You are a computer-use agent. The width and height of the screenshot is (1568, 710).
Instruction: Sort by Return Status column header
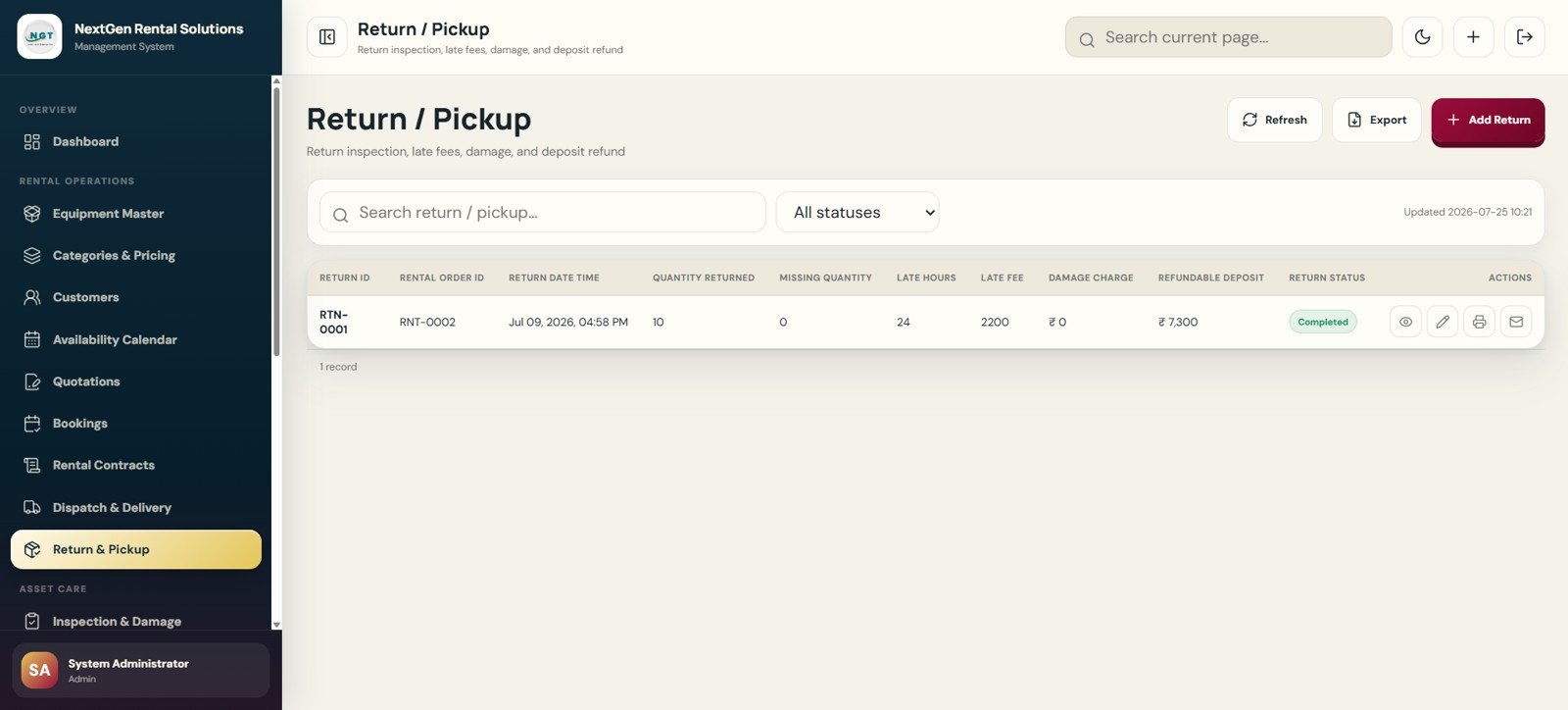1327,279
